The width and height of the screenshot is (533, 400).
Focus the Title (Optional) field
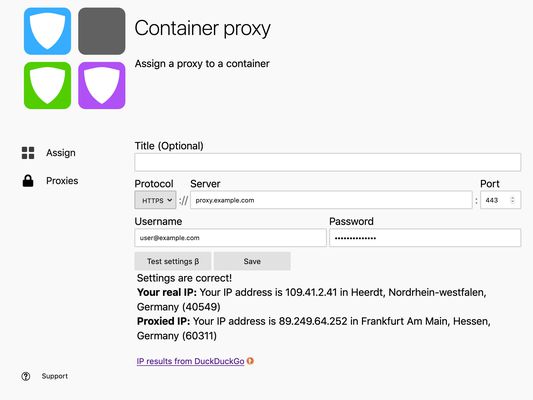pyautogui.click(x=328, y=162)
